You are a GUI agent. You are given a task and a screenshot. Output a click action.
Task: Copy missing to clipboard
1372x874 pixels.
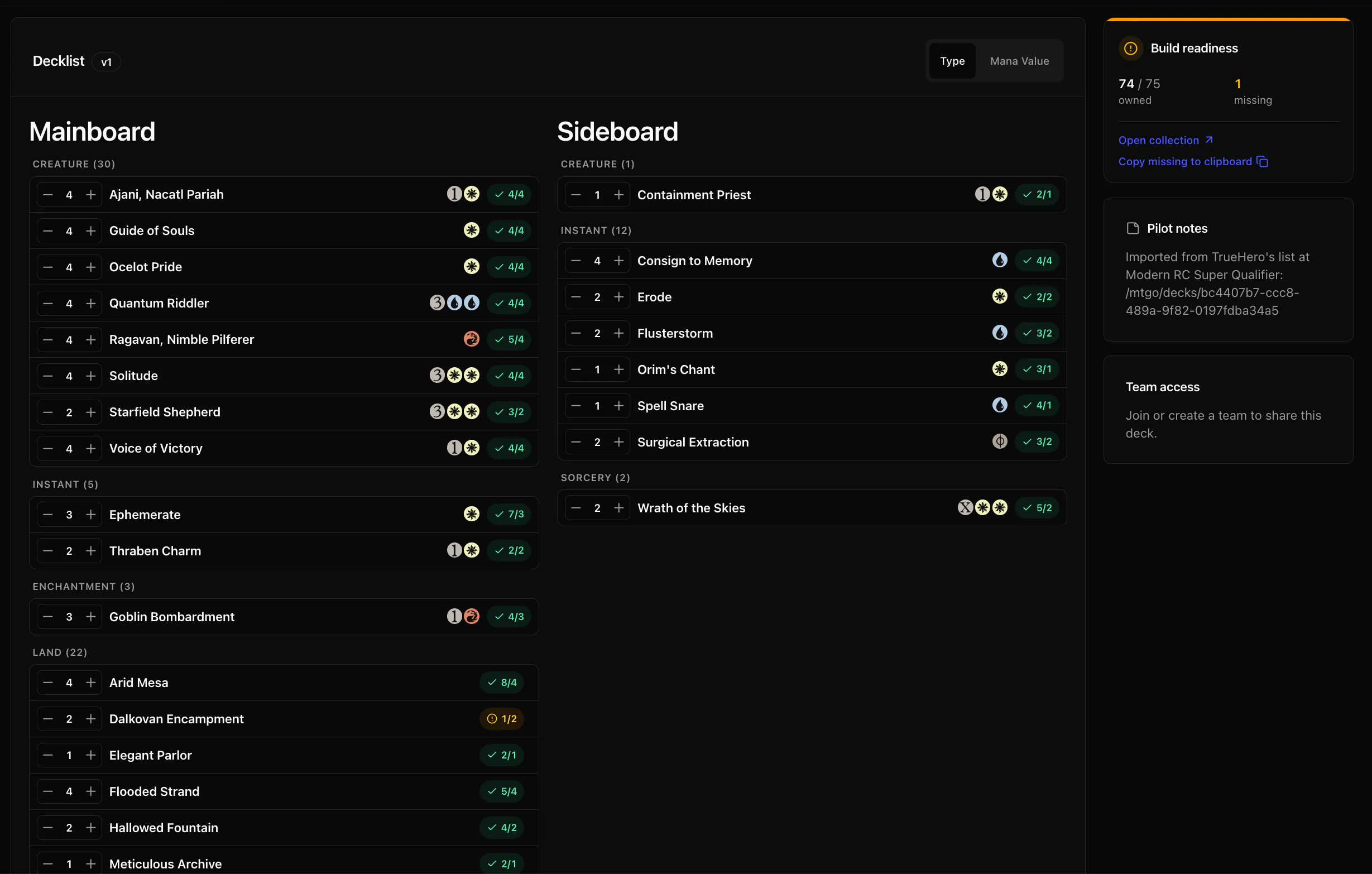(x=1185, y=162)
